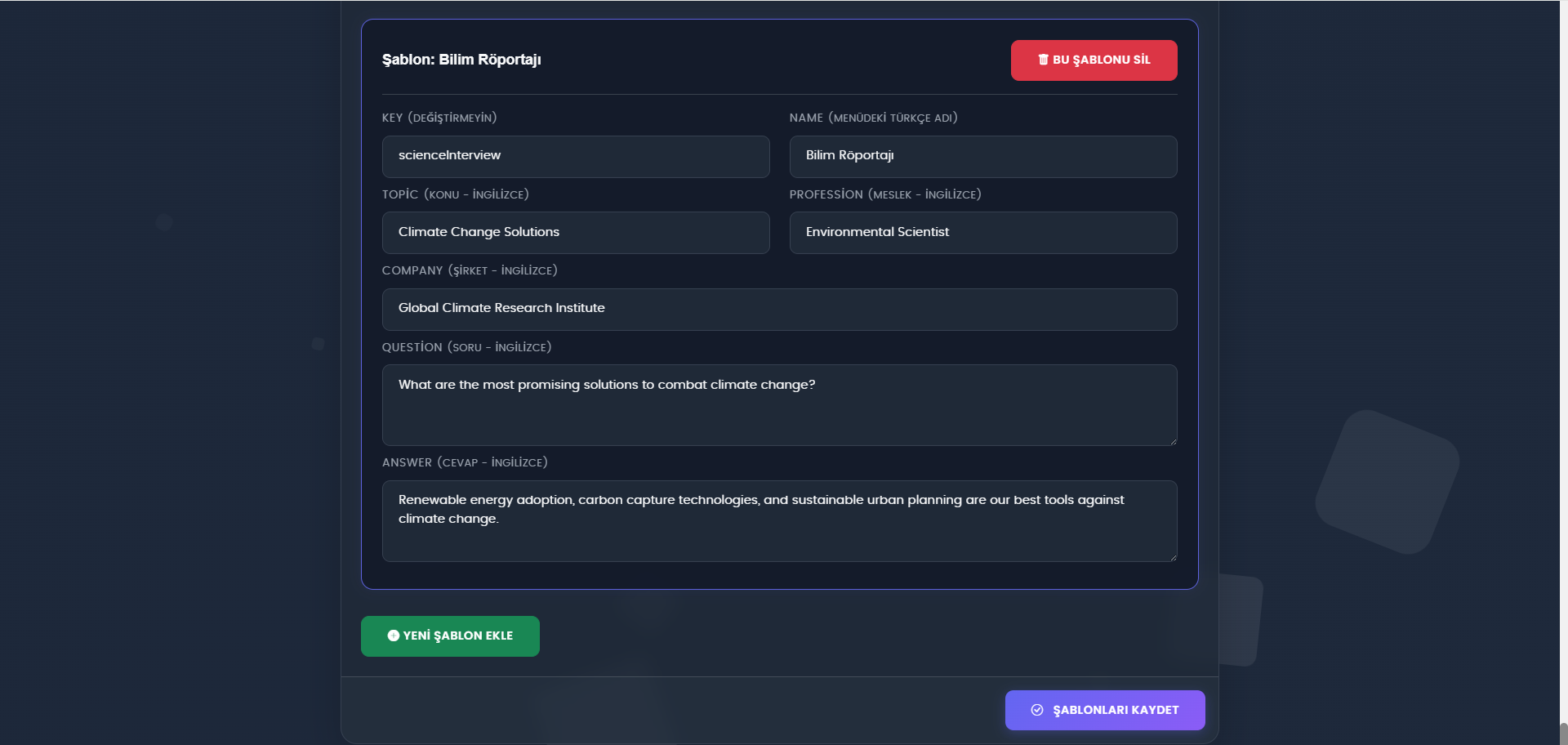The width and height of the screenshot is (1568, 745).
Task: Grab the resize handle of Answer textarea
Action: [1173, 557]
